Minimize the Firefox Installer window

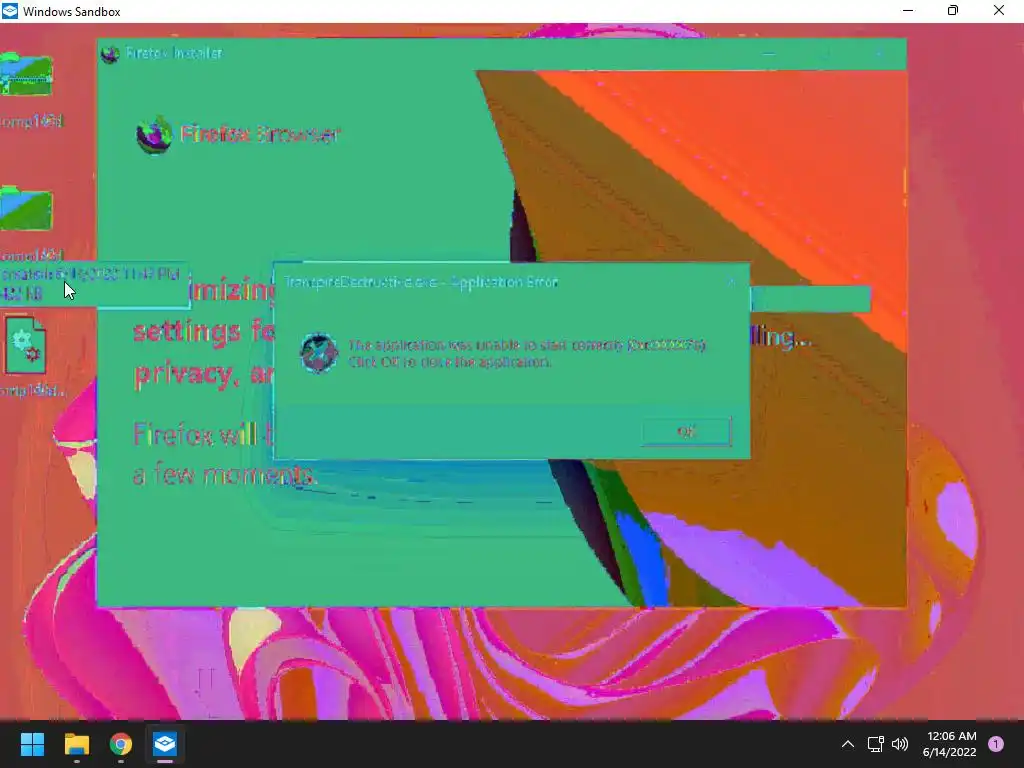tap(769, 54)
